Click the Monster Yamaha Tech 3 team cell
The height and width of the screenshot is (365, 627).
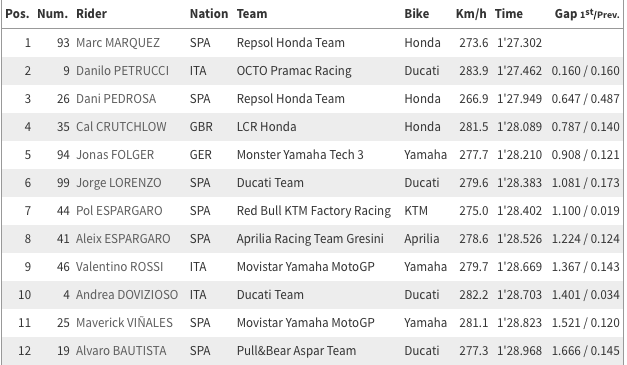click(x=300, y=155)
